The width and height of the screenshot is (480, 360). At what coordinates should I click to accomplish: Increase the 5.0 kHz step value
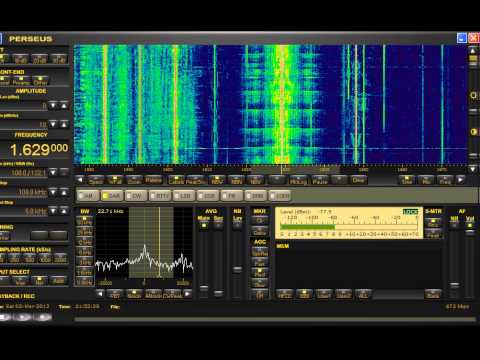(64, 210)
